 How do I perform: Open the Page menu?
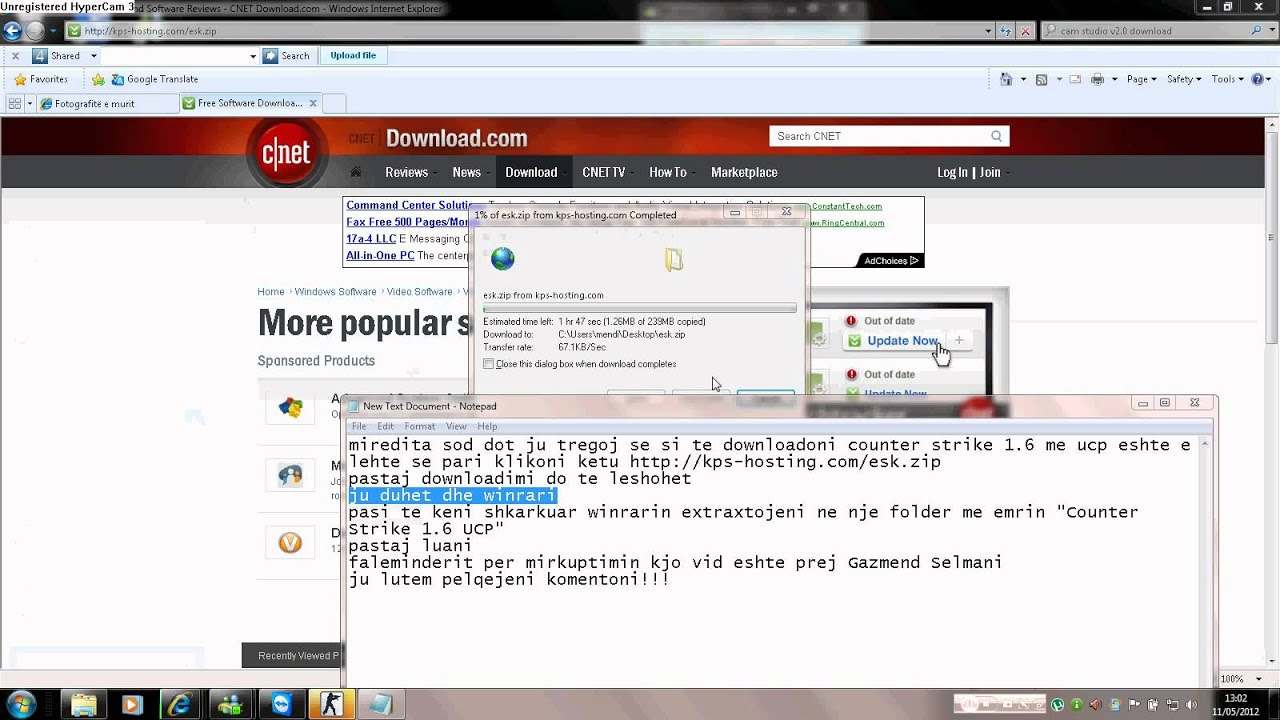[x=1141, y=79]
